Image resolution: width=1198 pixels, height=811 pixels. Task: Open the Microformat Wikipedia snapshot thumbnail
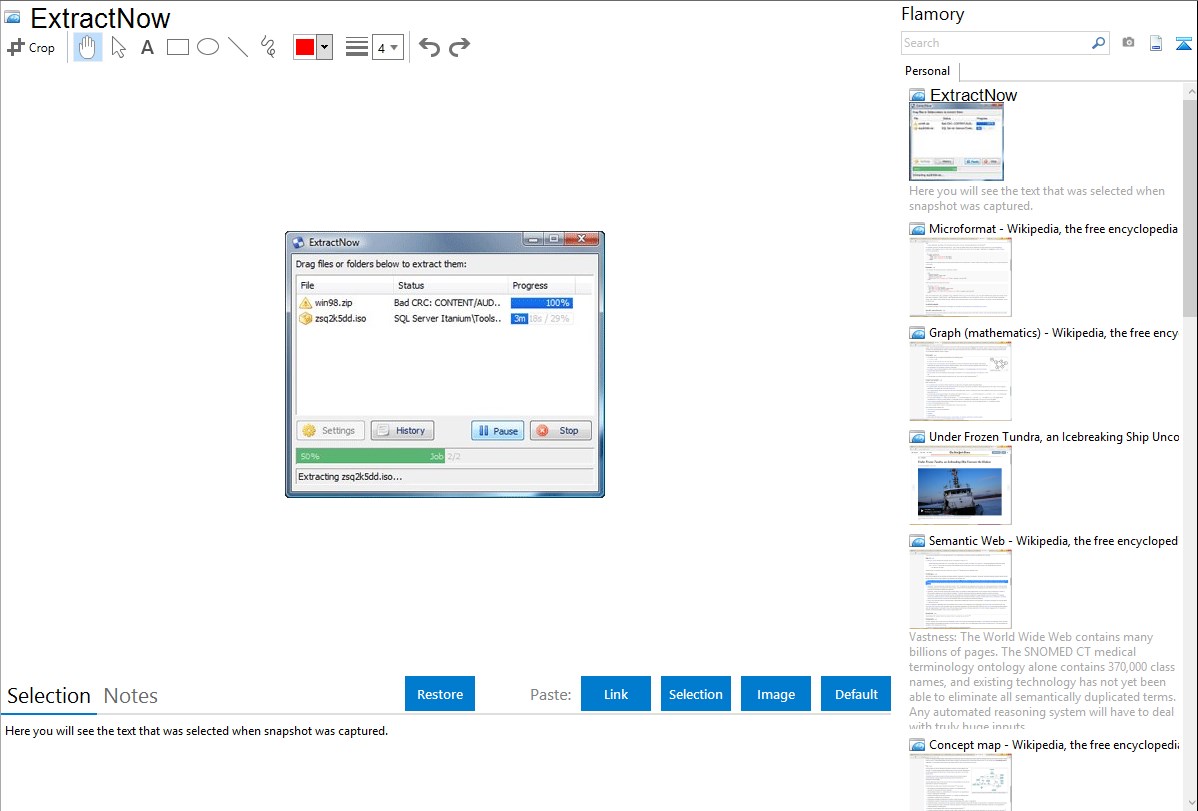click(x=960, y=277)
